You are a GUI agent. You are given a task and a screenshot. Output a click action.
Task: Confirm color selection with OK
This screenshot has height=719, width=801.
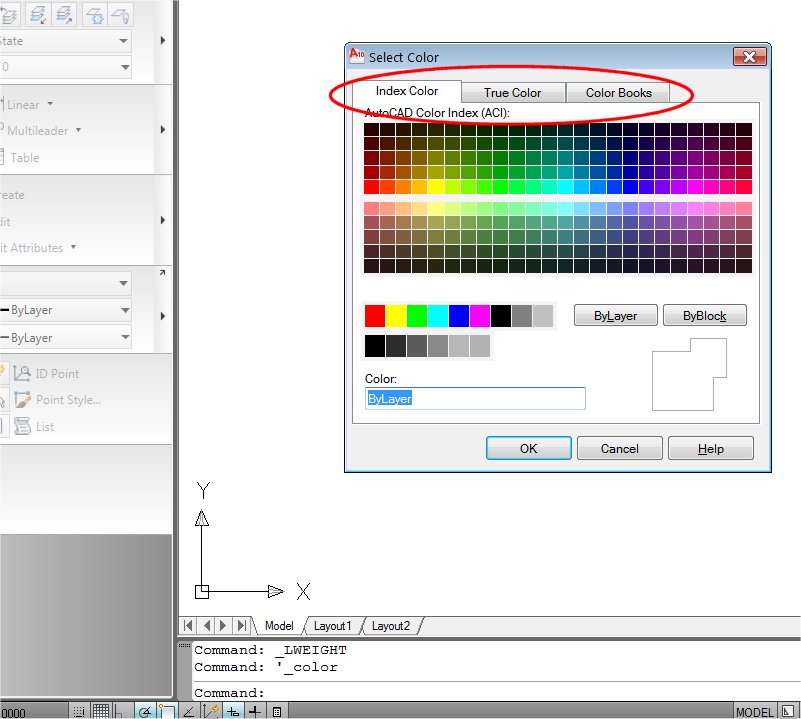528,447
